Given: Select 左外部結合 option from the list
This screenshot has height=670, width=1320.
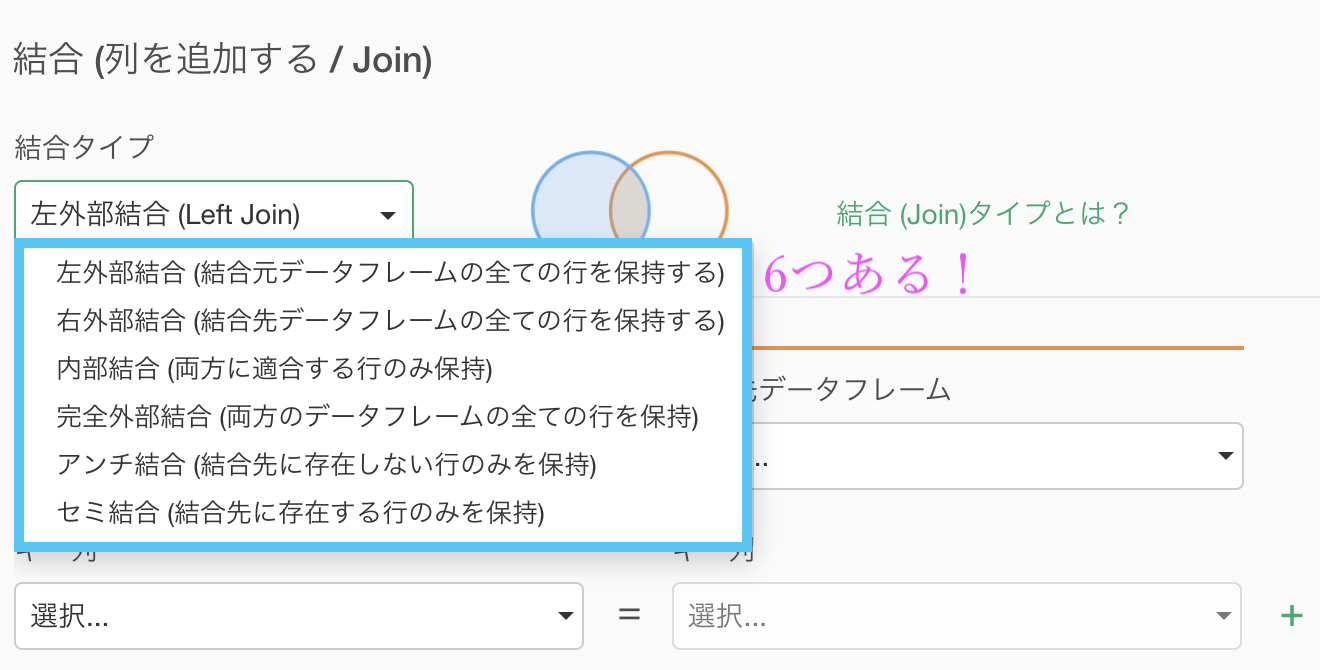Looking at the screenshot, I should pyautogui.click(x=391, y=272).
